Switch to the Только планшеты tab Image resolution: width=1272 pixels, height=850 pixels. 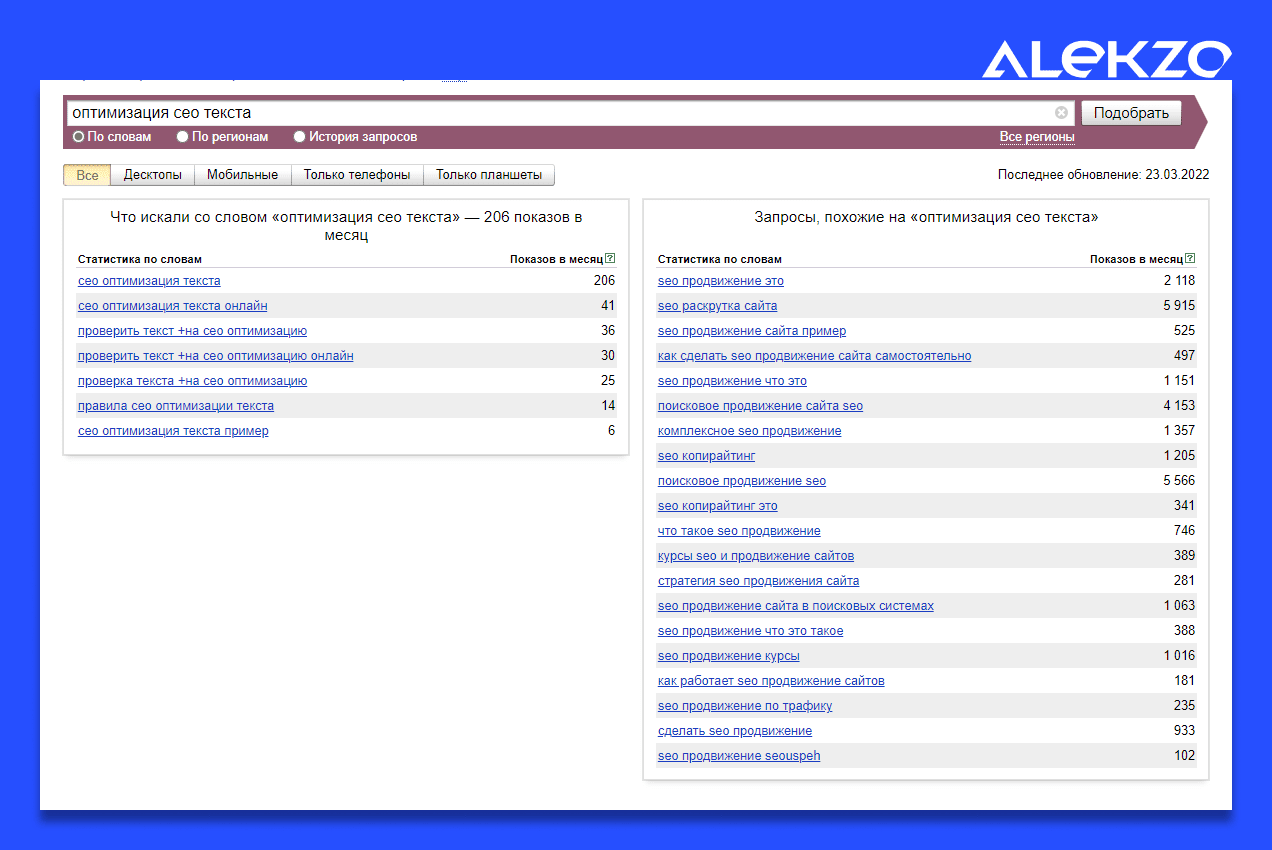489,175
